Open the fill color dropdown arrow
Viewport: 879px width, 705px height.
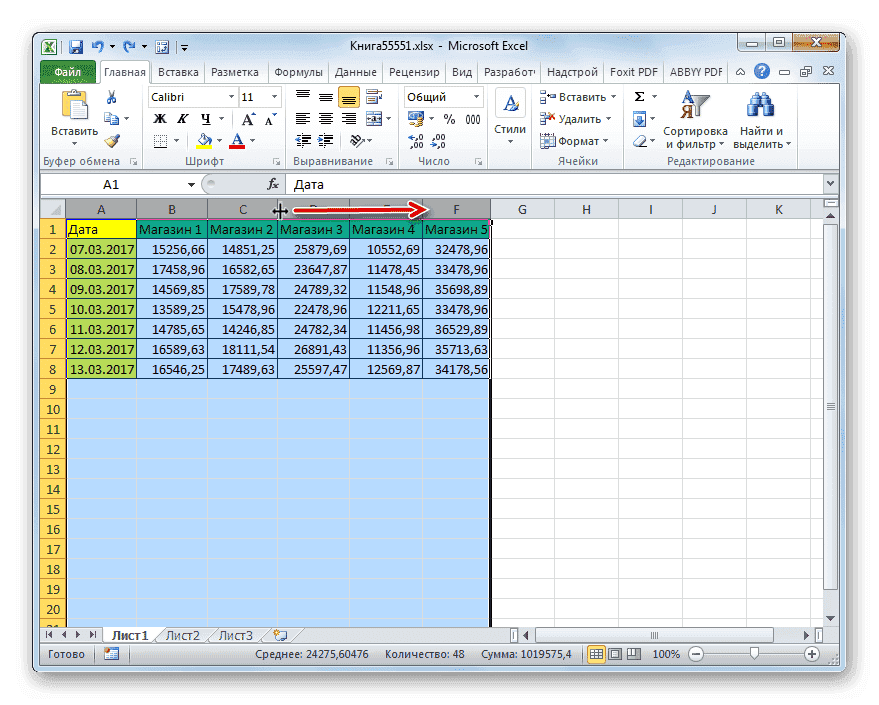tap(217, 141)
